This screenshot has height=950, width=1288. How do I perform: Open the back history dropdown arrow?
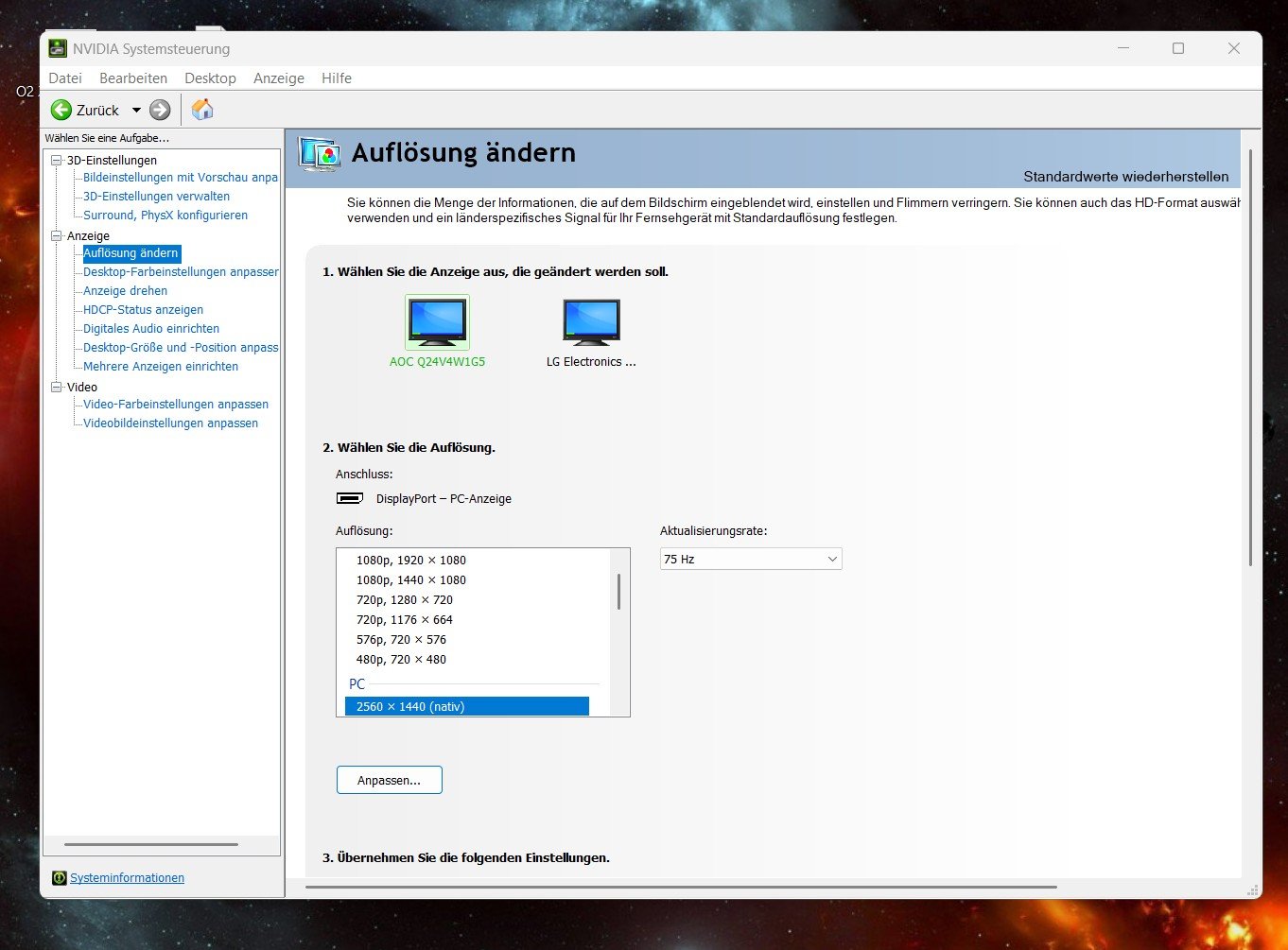tap(136, 111)
